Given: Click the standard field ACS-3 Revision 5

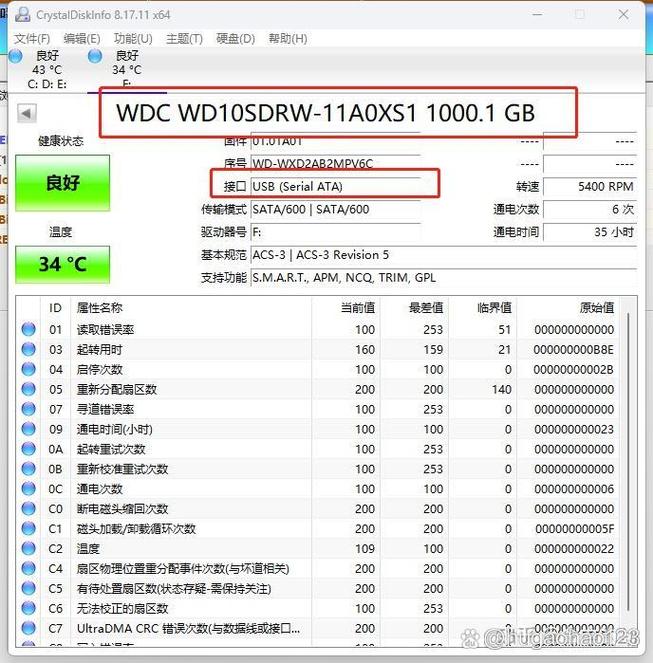Looking at the screenshot, I should pos(443,255).
